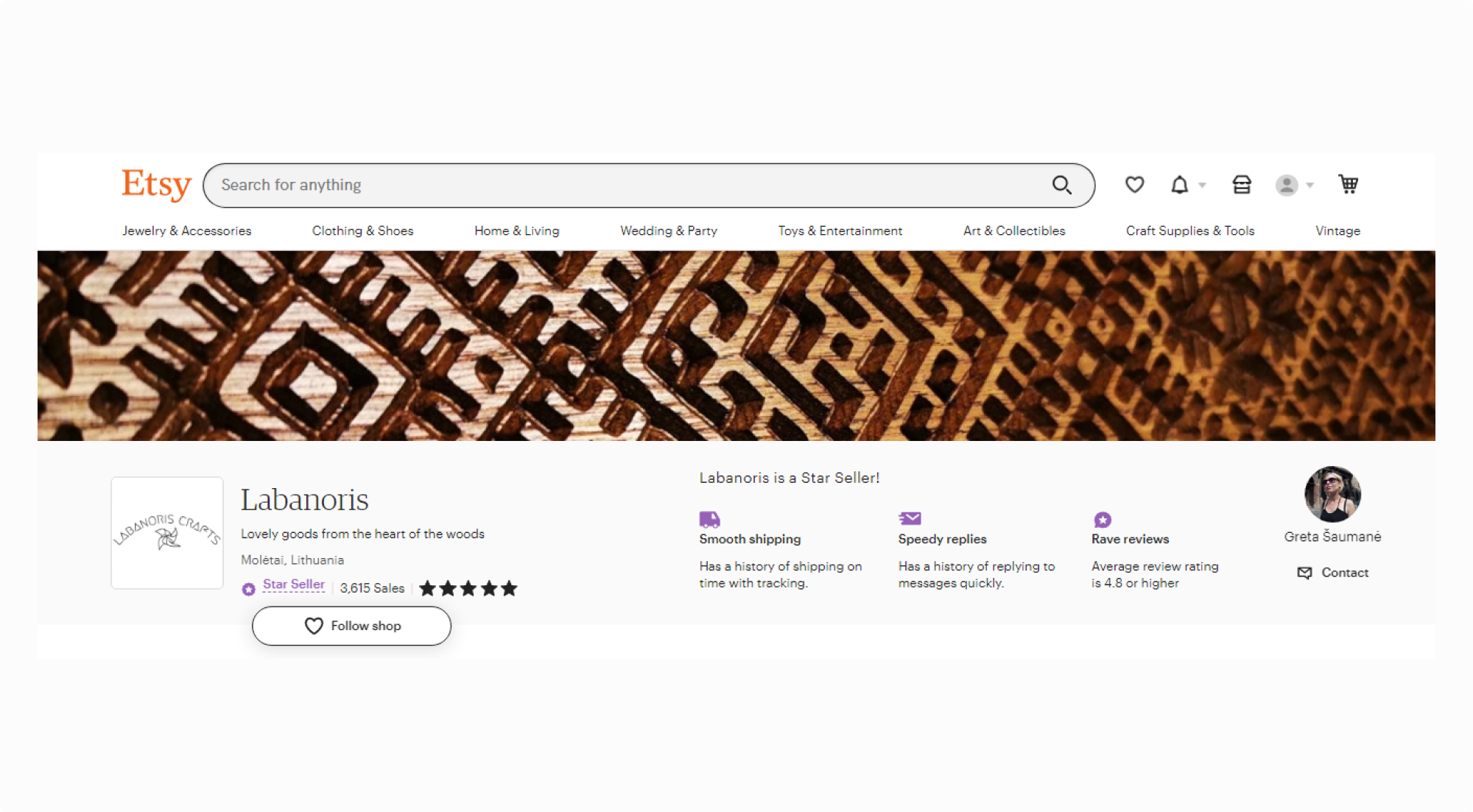This screenshot has height=812, width=1473.
Task: Open Toys & Entertainment category
Action: click(x=840, y=230)
